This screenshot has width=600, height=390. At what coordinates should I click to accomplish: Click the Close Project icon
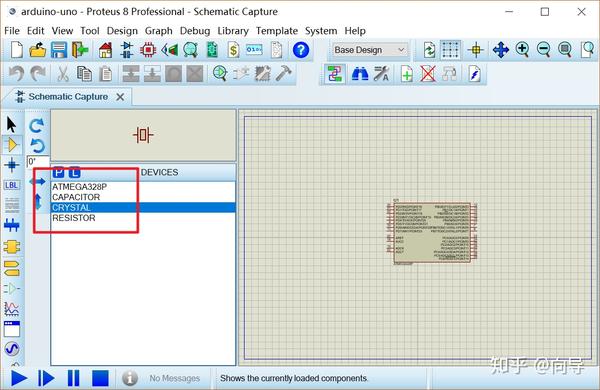click(80, 50)
